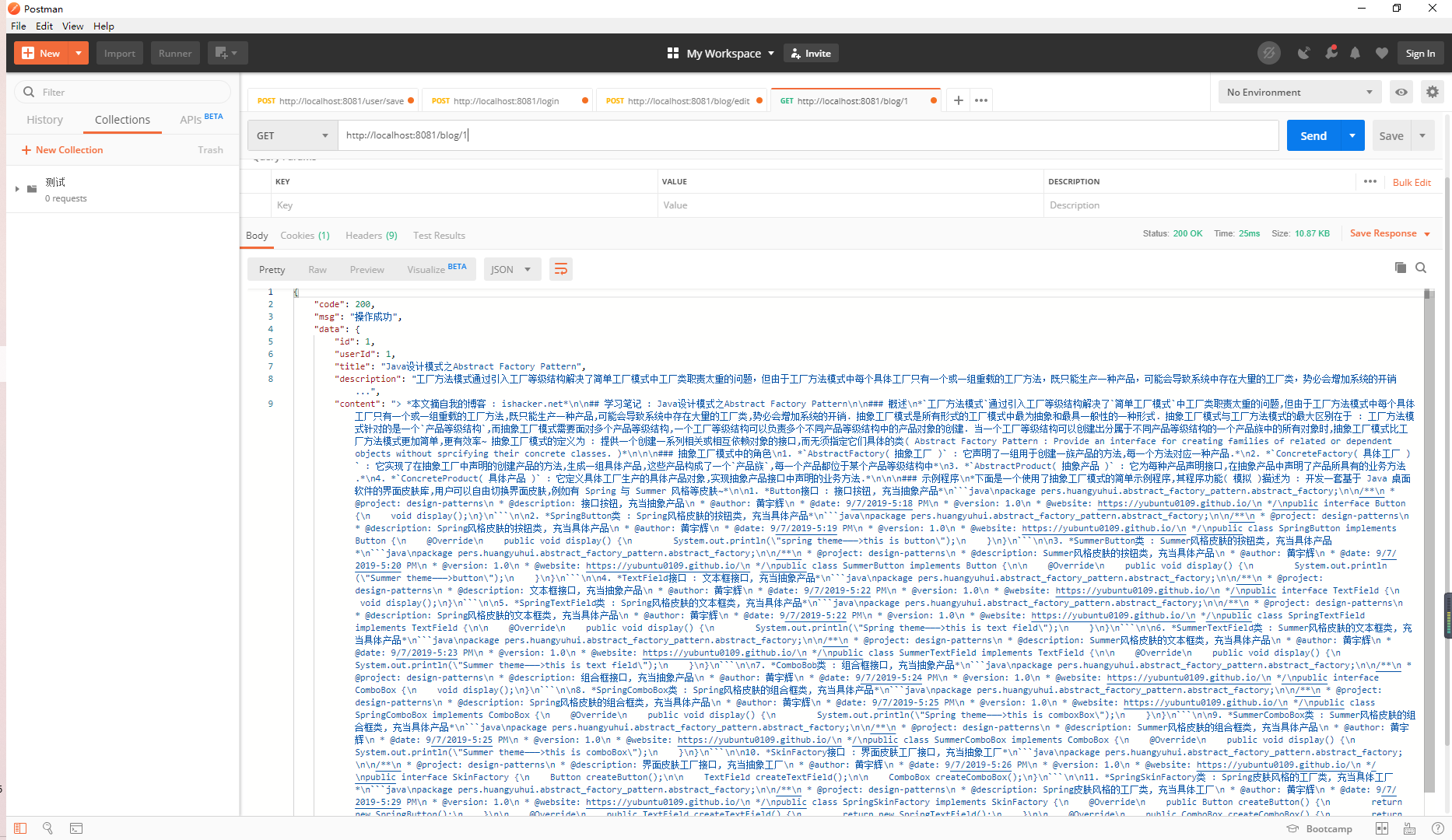Switch to the Collections sidebar tab
The height and width of the screenshot is (840, 1452).
point(122,120)
